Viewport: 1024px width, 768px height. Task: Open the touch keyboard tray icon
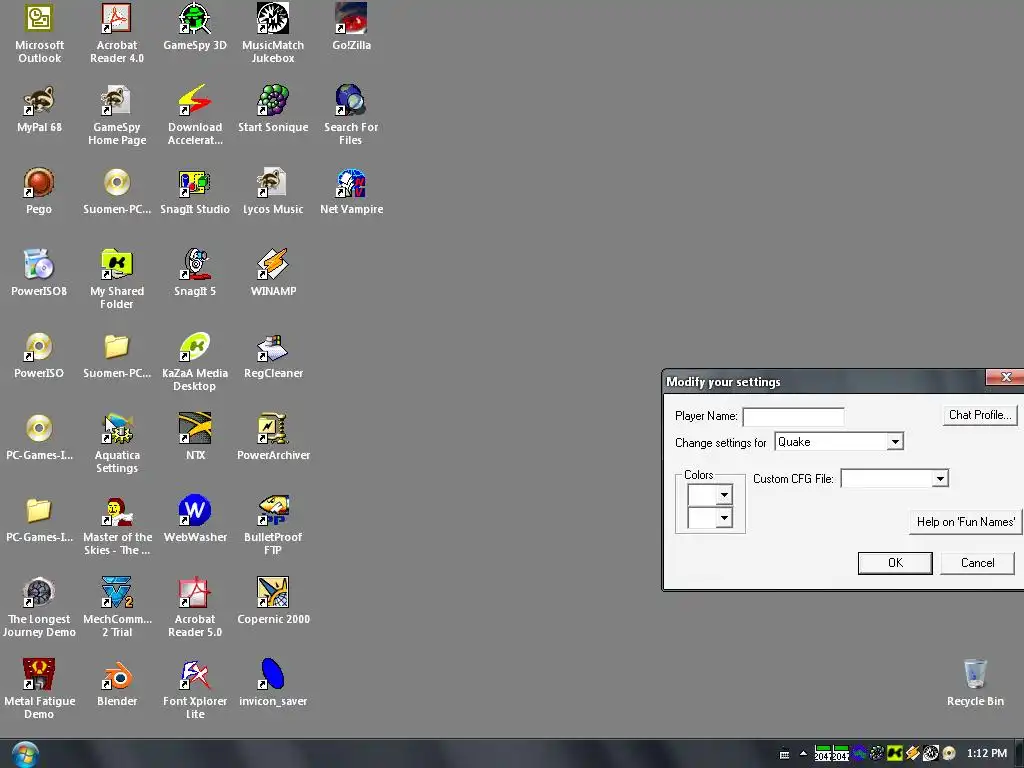[784, 754]
